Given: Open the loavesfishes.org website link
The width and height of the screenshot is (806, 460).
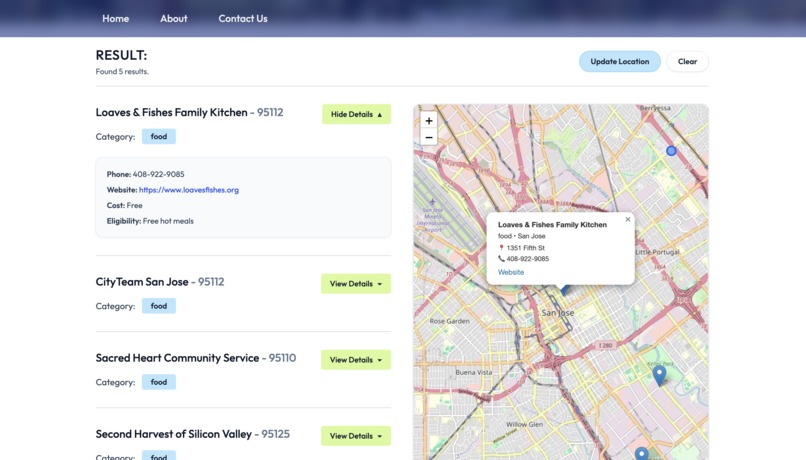Looking at the screenshot, I should (189, 190).
